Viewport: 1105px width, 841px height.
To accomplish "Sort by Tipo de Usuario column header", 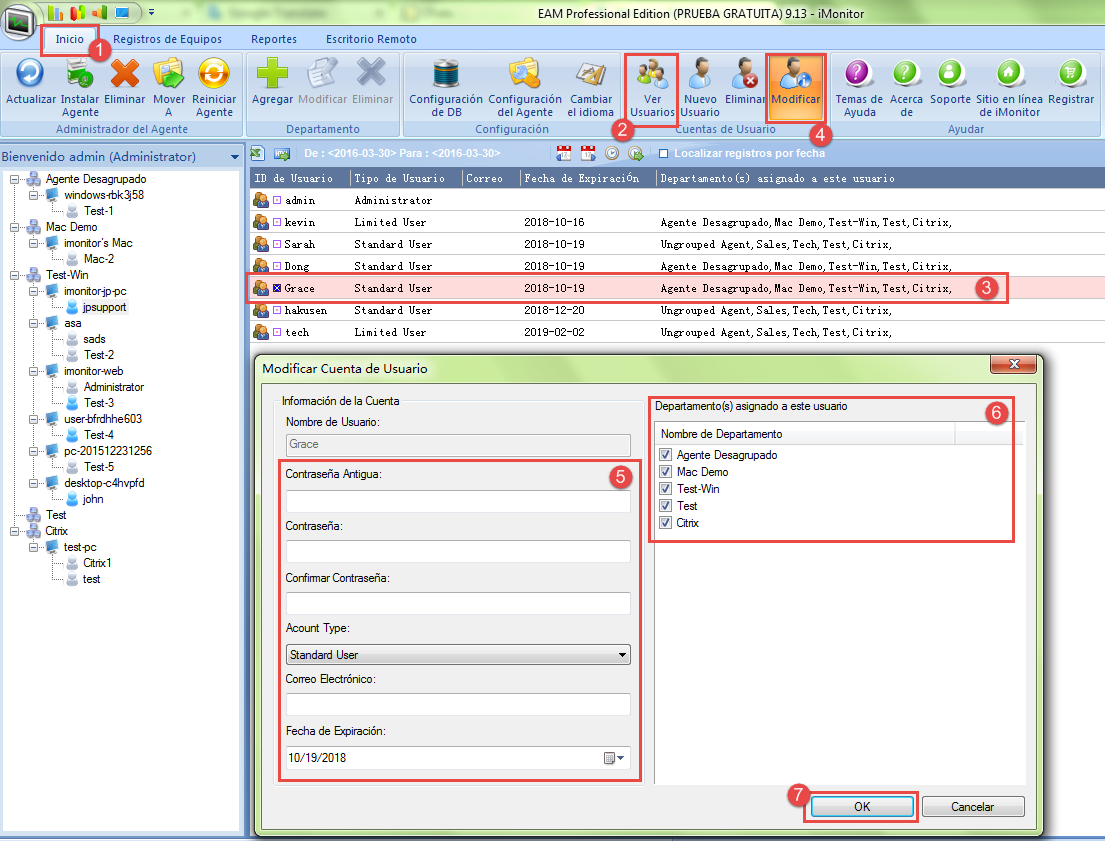I will [x=406, y=178].
